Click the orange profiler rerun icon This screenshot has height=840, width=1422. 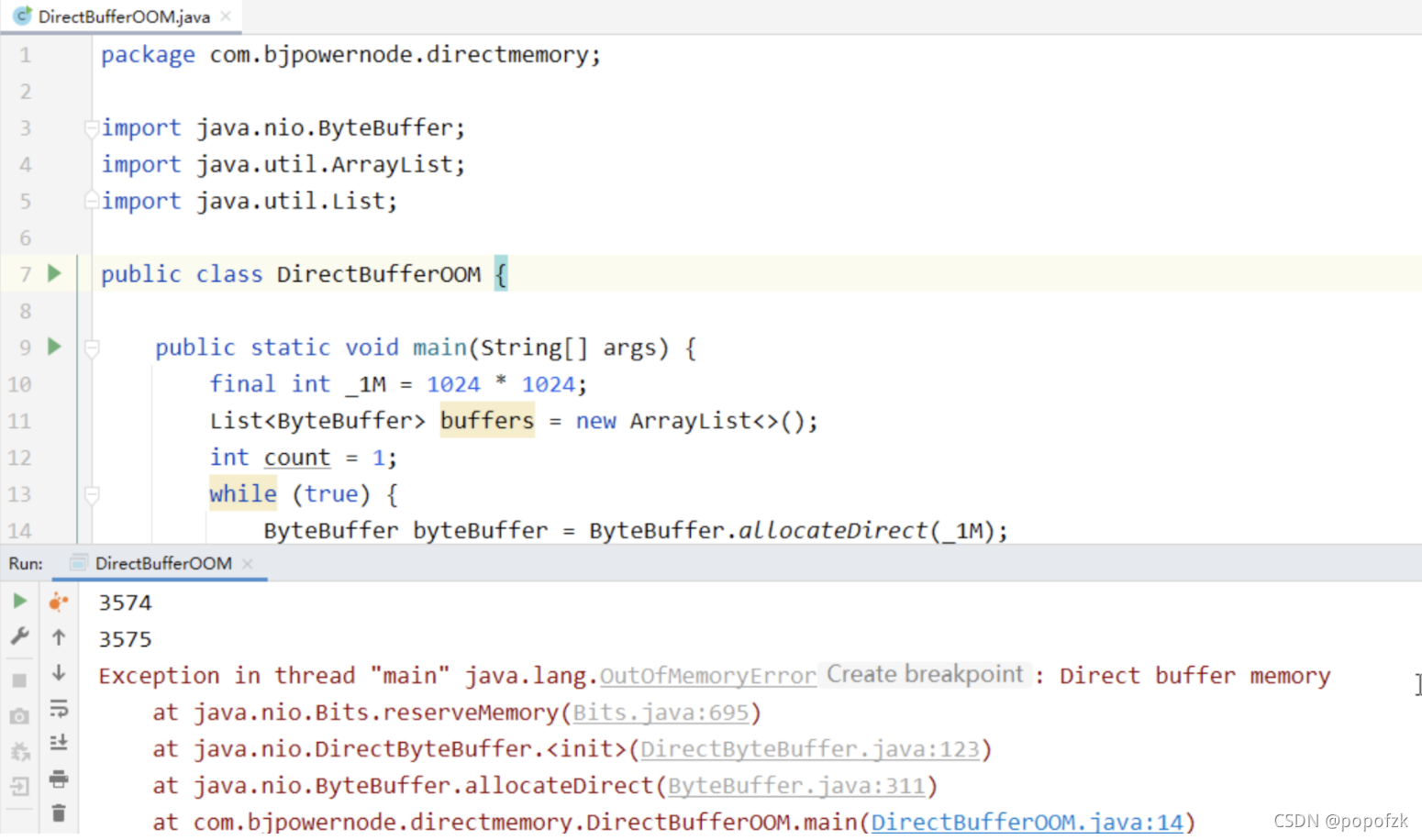click(59, 602)
